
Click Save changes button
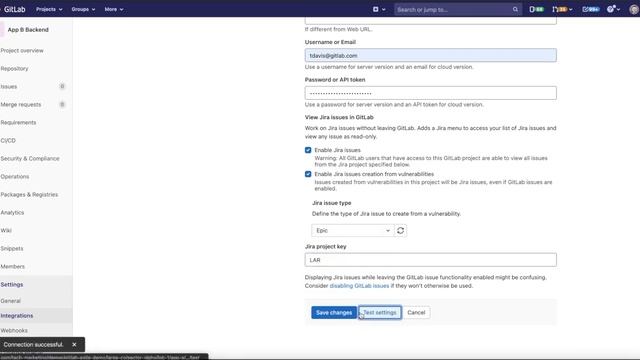334,312
